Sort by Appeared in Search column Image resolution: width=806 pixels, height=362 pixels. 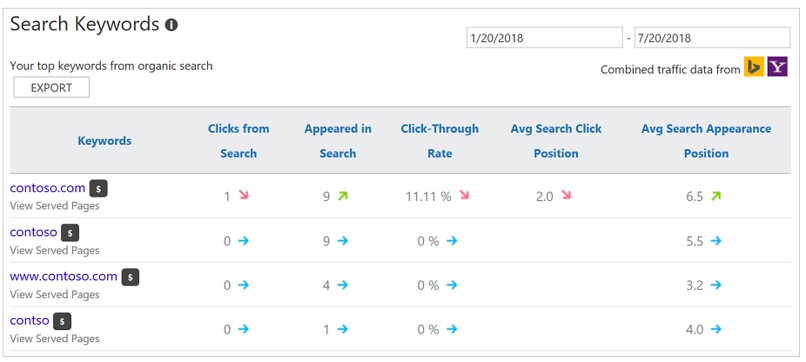(x=338, y=141)
